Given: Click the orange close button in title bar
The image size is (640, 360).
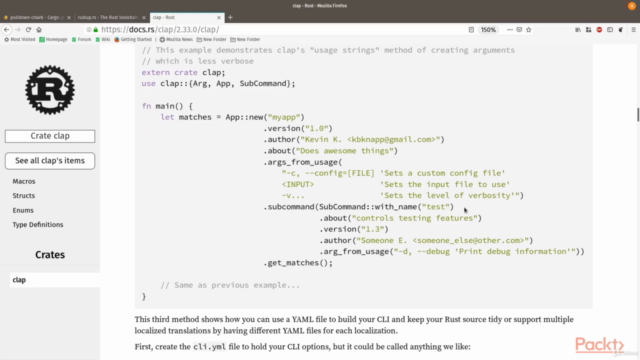Looking at the screenshot, I should click(632, 6).
